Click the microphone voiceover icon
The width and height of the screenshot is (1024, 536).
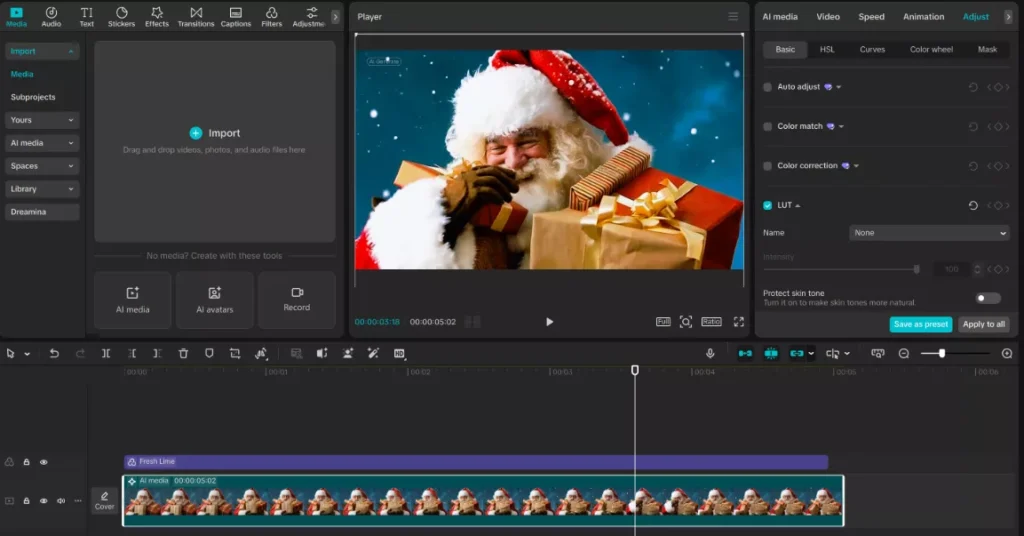coord(710,353)
